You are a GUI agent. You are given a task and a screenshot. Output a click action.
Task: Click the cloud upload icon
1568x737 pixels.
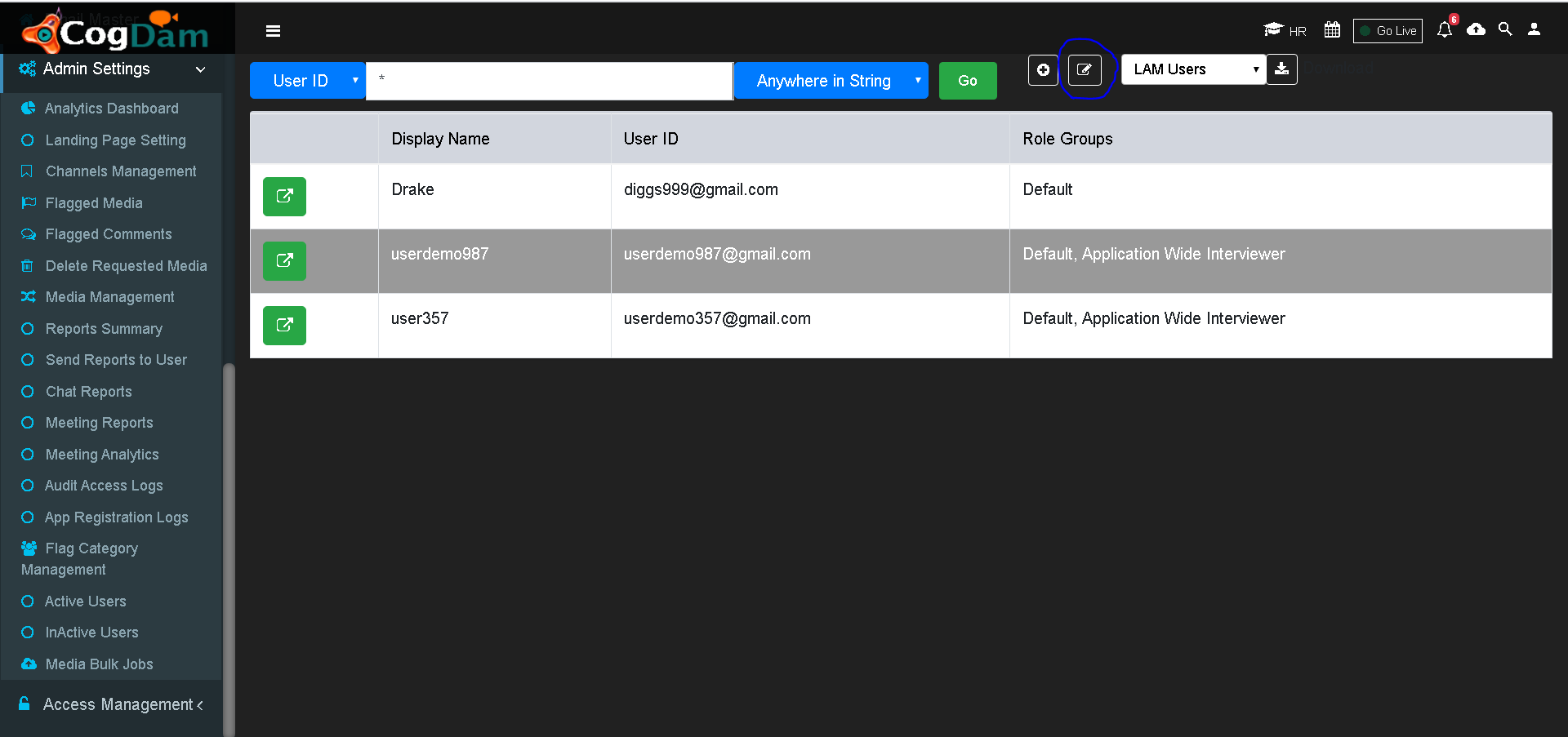pos(1476,29)
